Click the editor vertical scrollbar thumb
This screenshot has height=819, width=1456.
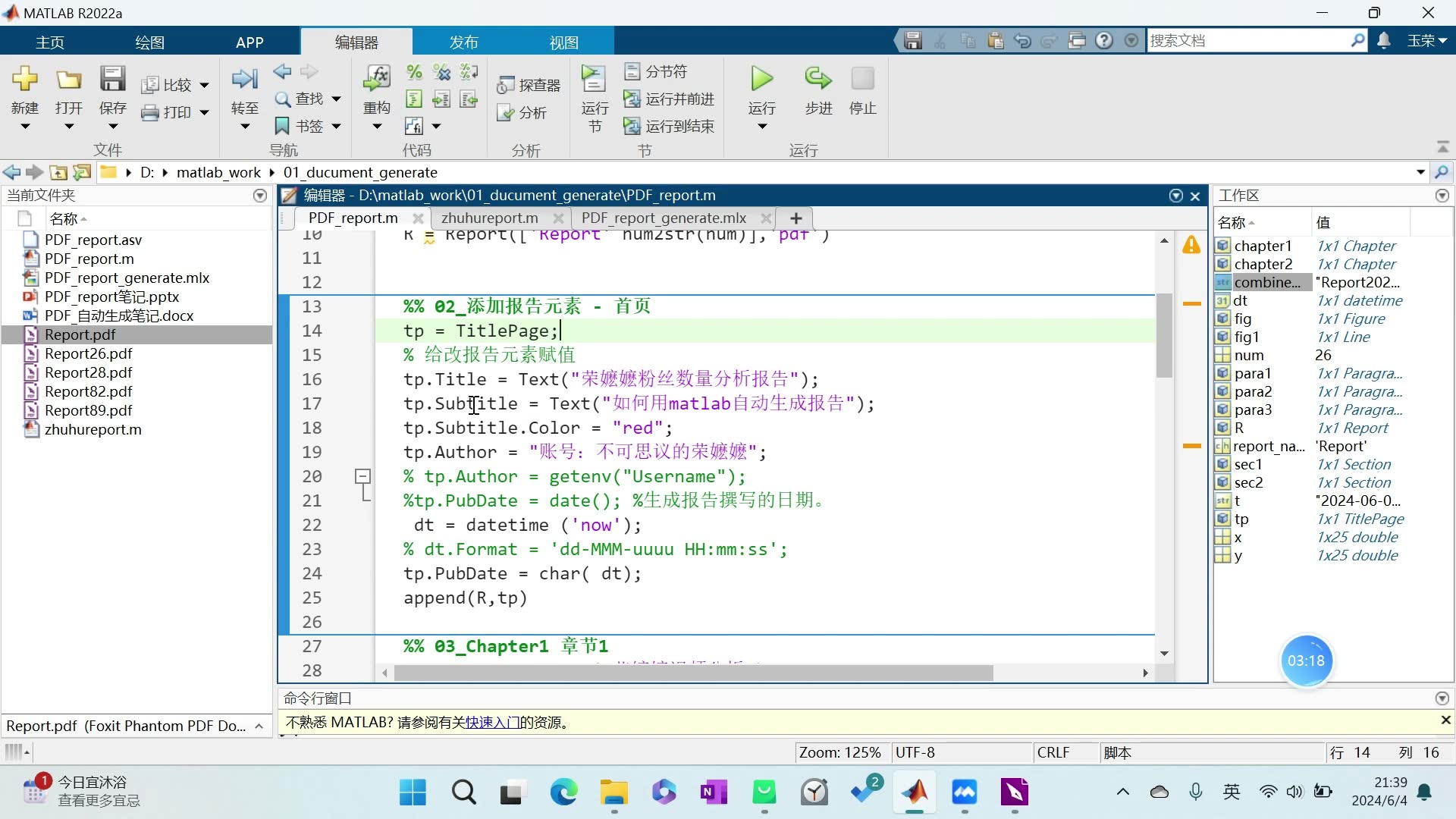point(1164,334)
